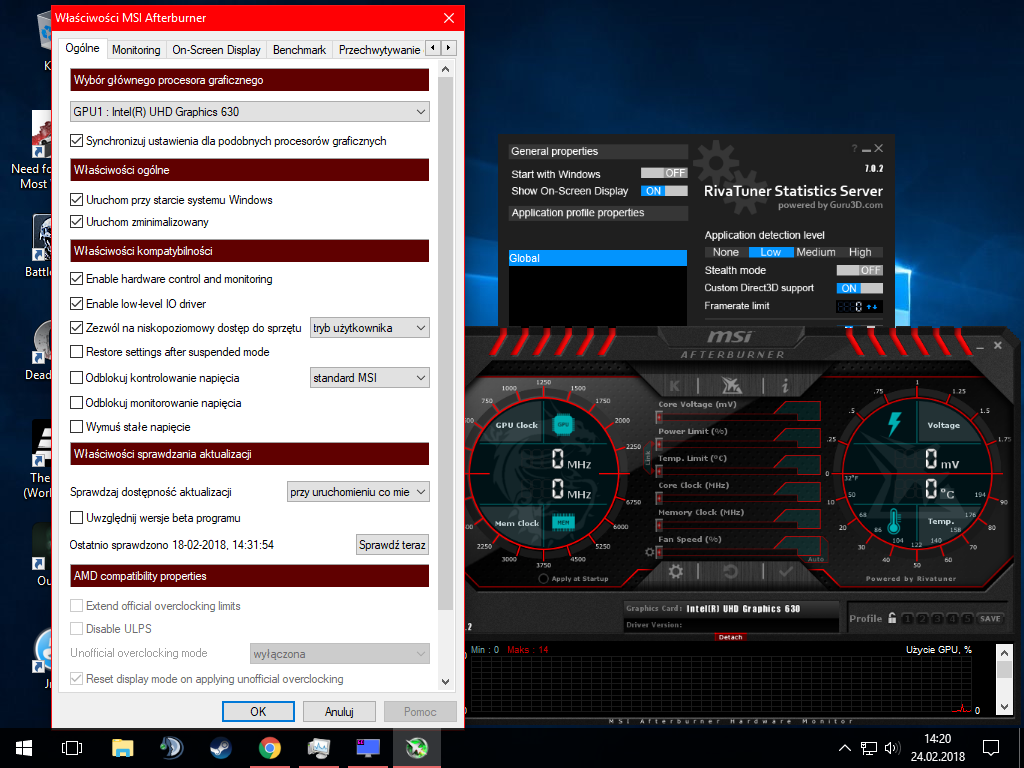
Task: Select the Ogólne tab
Action: 82,48
